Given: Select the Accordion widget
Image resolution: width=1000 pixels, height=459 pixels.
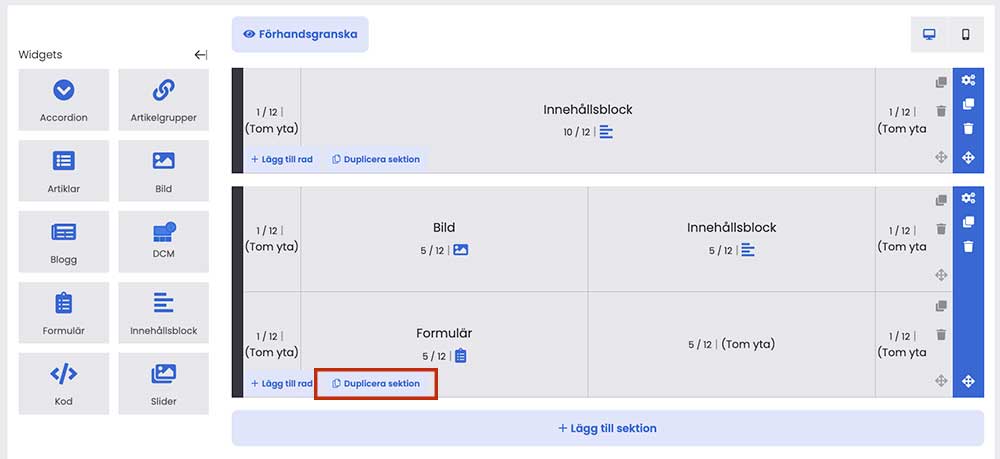Looking at the screenshot, I should [x=64, y=100].
